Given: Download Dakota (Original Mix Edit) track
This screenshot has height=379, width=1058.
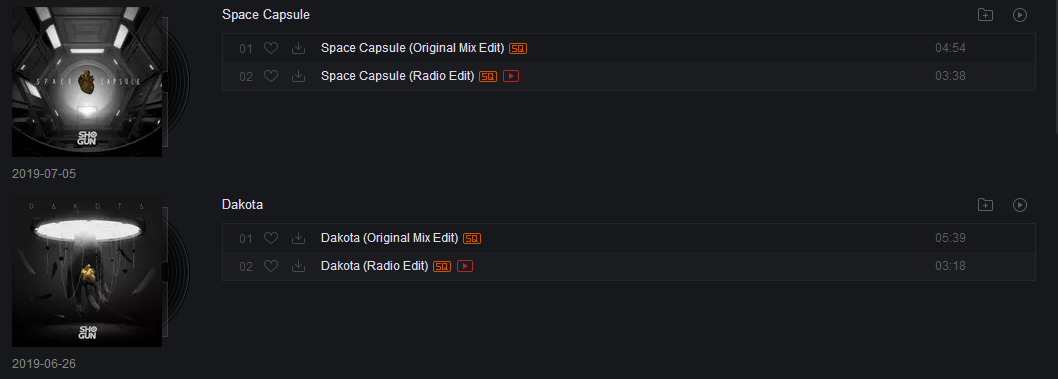Looking at the screenshot, I should 298,238.
